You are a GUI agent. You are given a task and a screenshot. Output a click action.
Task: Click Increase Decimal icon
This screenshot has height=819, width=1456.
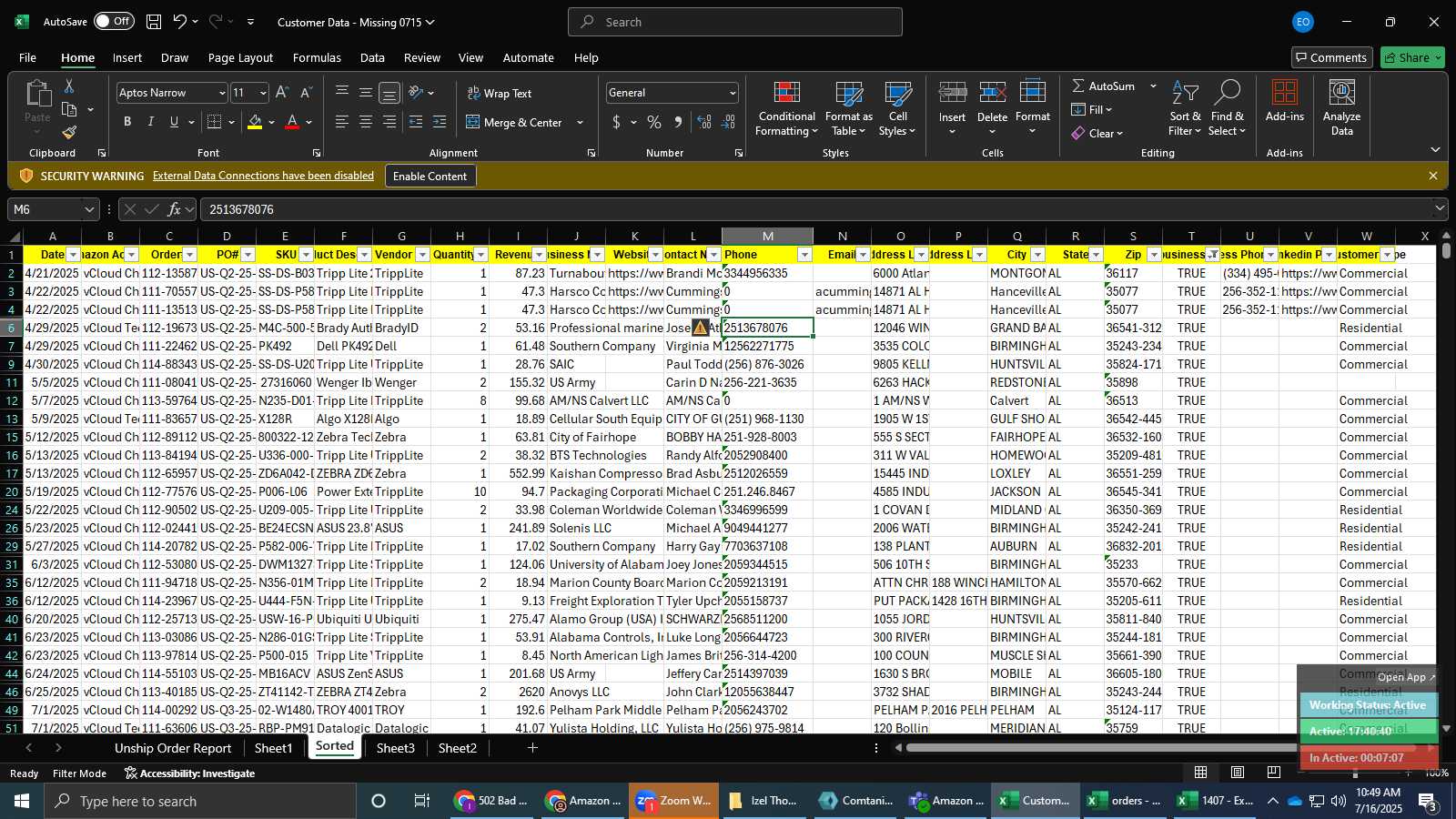703,122
